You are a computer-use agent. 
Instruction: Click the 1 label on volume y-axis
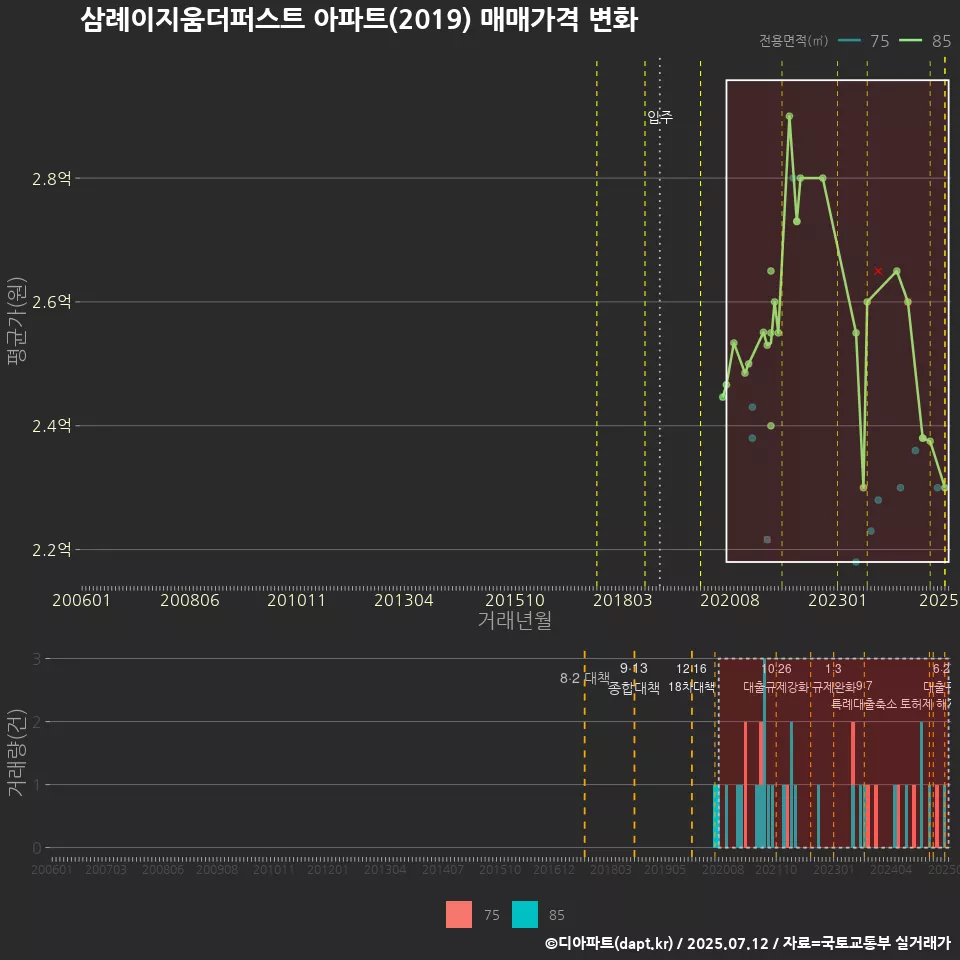click(x=37, y=785)
